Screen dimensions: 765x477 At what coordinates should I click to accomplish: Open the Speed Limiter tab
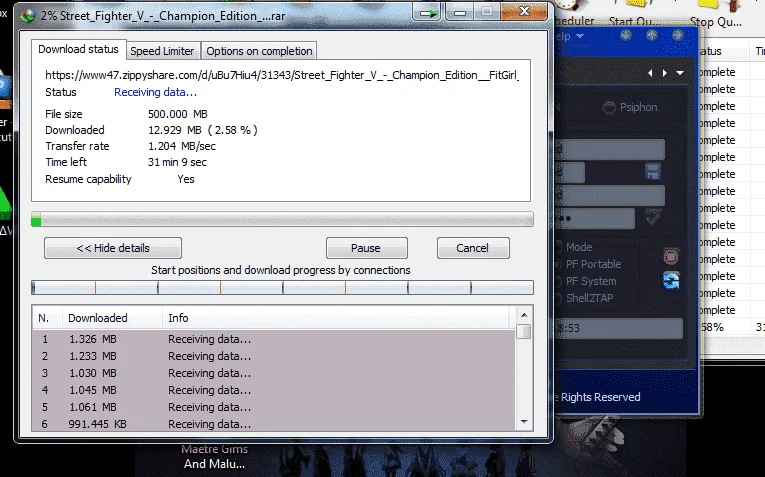pos(162,51)
